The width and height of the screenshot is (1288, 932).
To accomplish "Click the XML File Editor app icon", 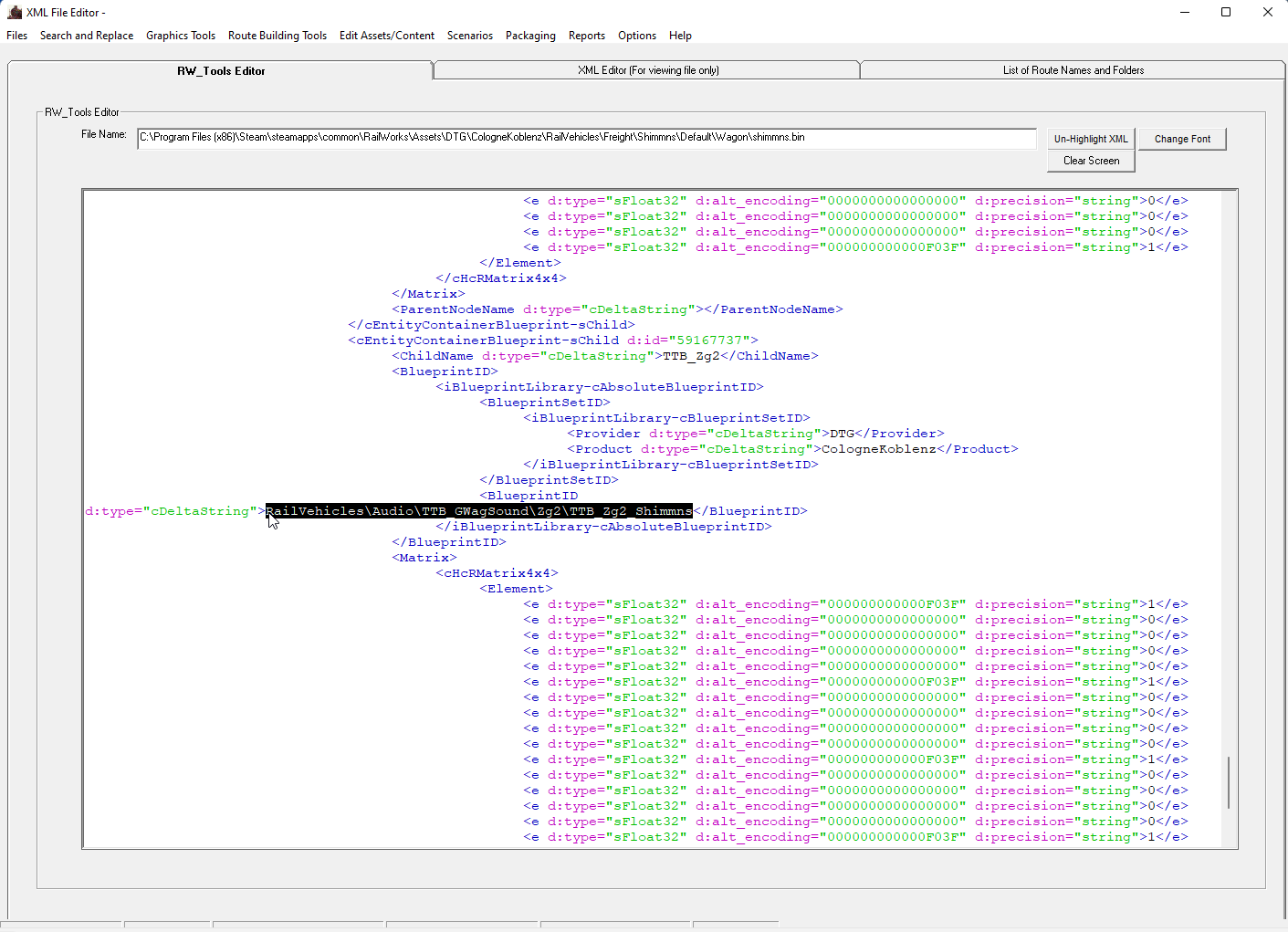I will (14, 13).
